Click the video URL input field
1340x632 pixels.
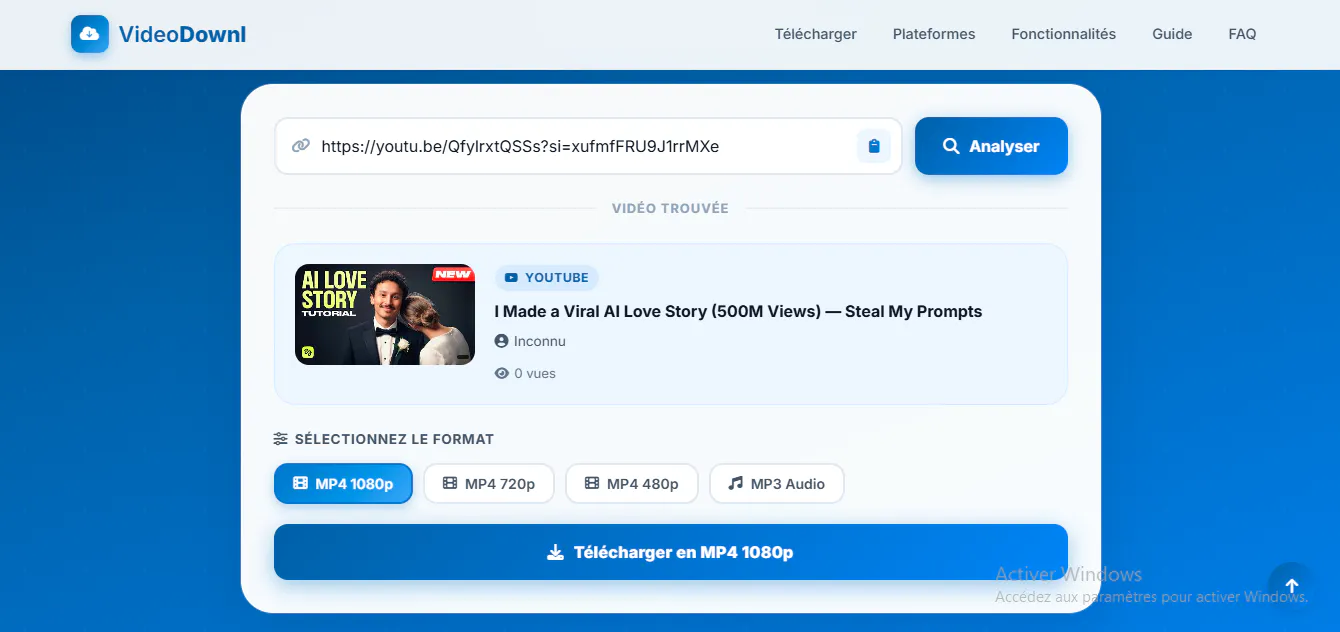tap(588, 146)
